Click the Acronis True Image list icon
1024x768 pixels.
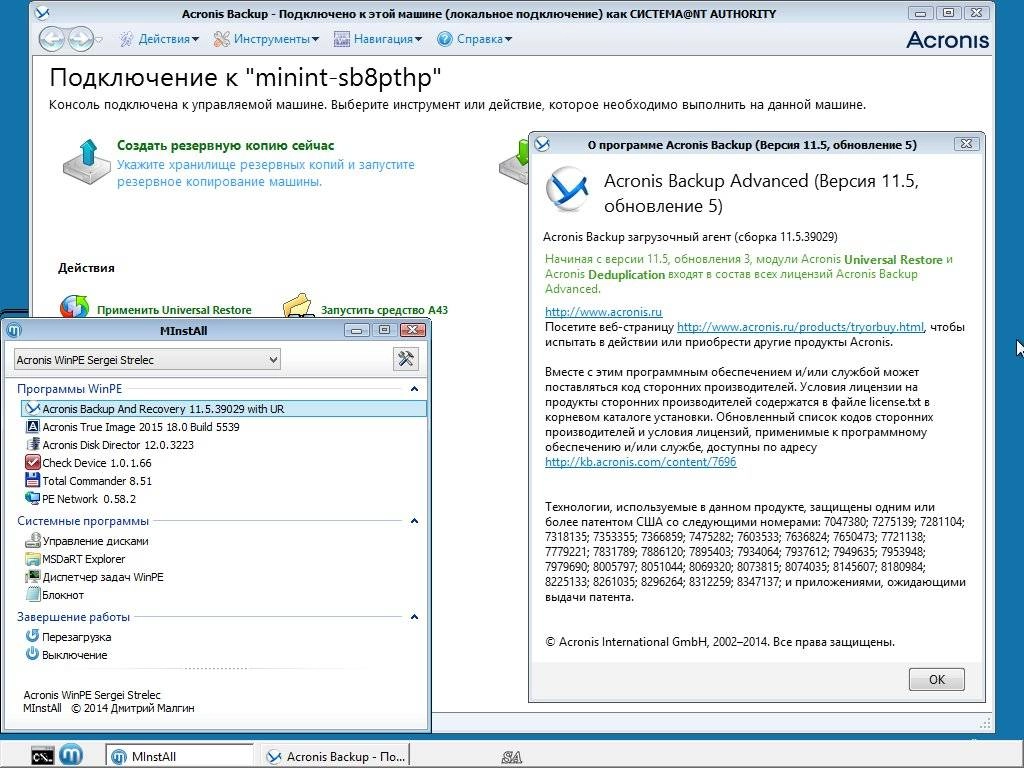tap(32, 426)
